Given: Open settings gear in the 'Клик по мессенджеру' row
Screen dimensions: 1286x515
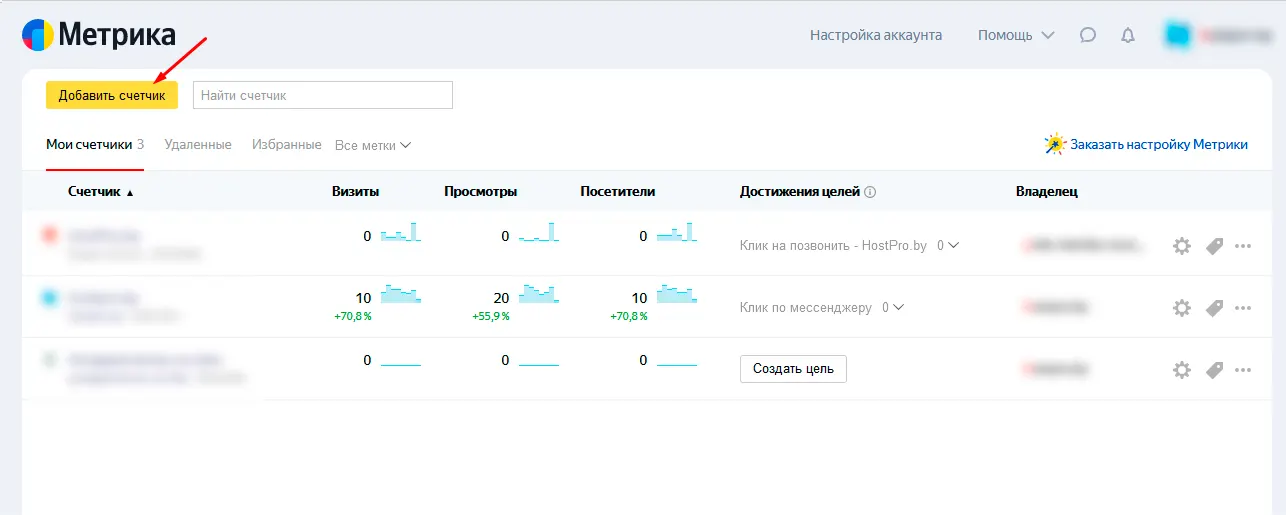Looking at the screenshot, I should coord(1182,308).
